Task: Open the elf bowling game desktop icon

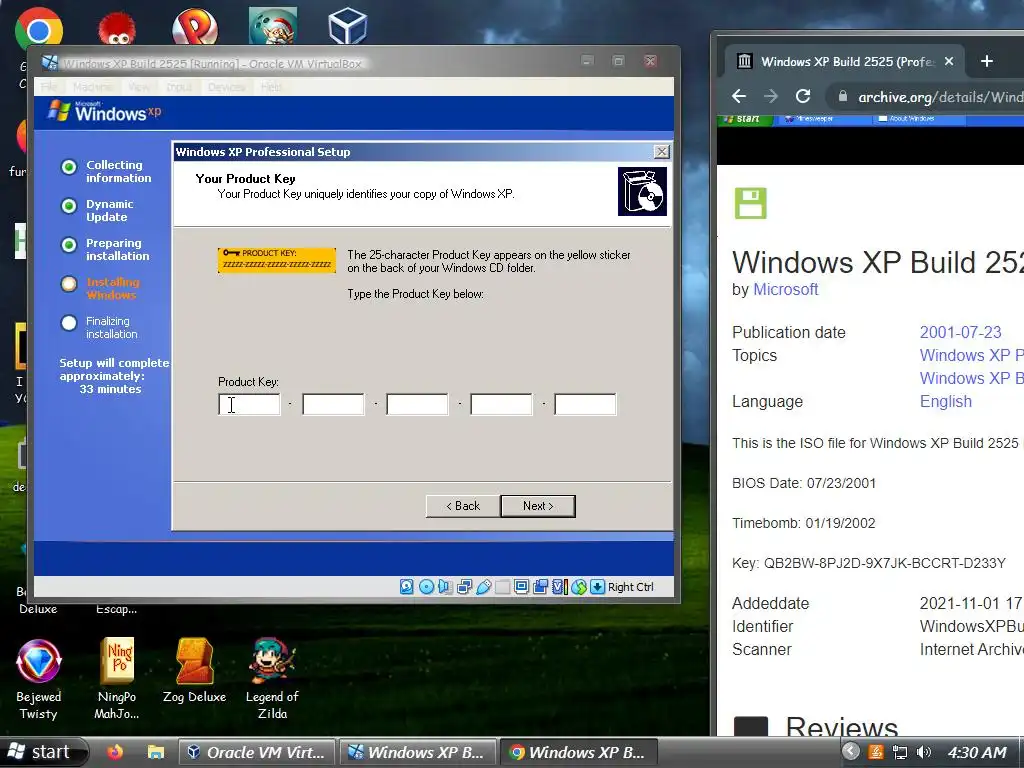Action: 273,26
